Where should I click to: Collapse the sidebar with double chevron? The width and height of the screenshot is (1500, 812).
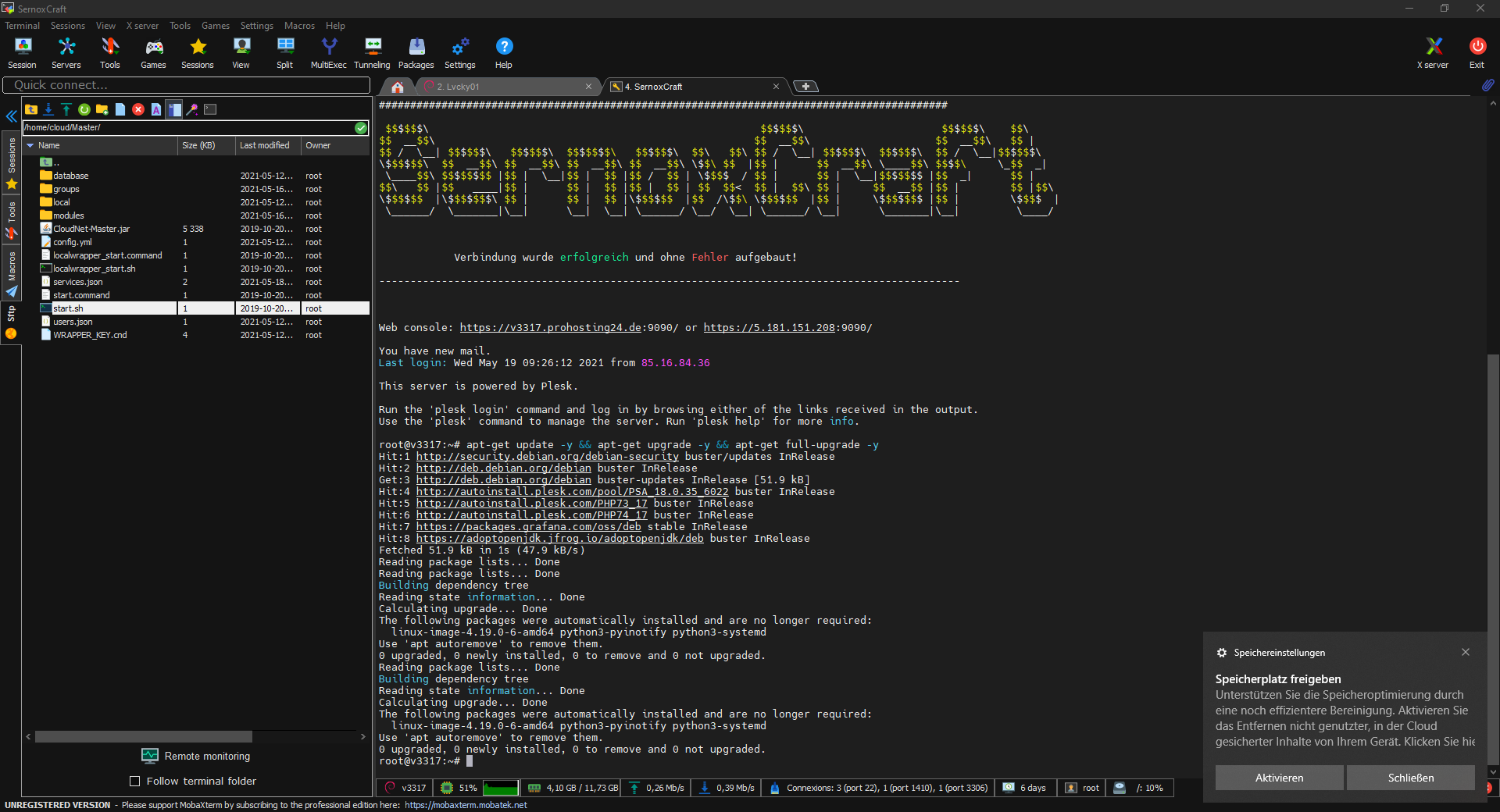coord(12,117)
